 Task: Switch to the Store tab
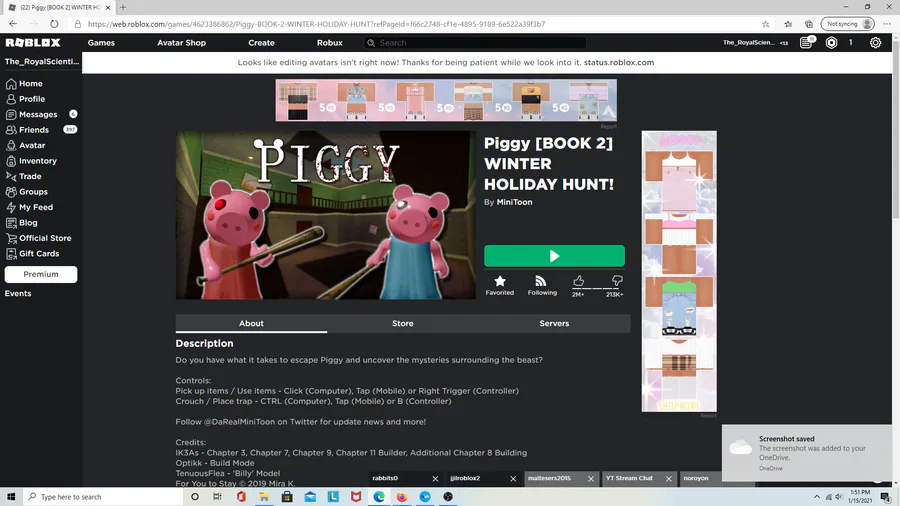403,324
